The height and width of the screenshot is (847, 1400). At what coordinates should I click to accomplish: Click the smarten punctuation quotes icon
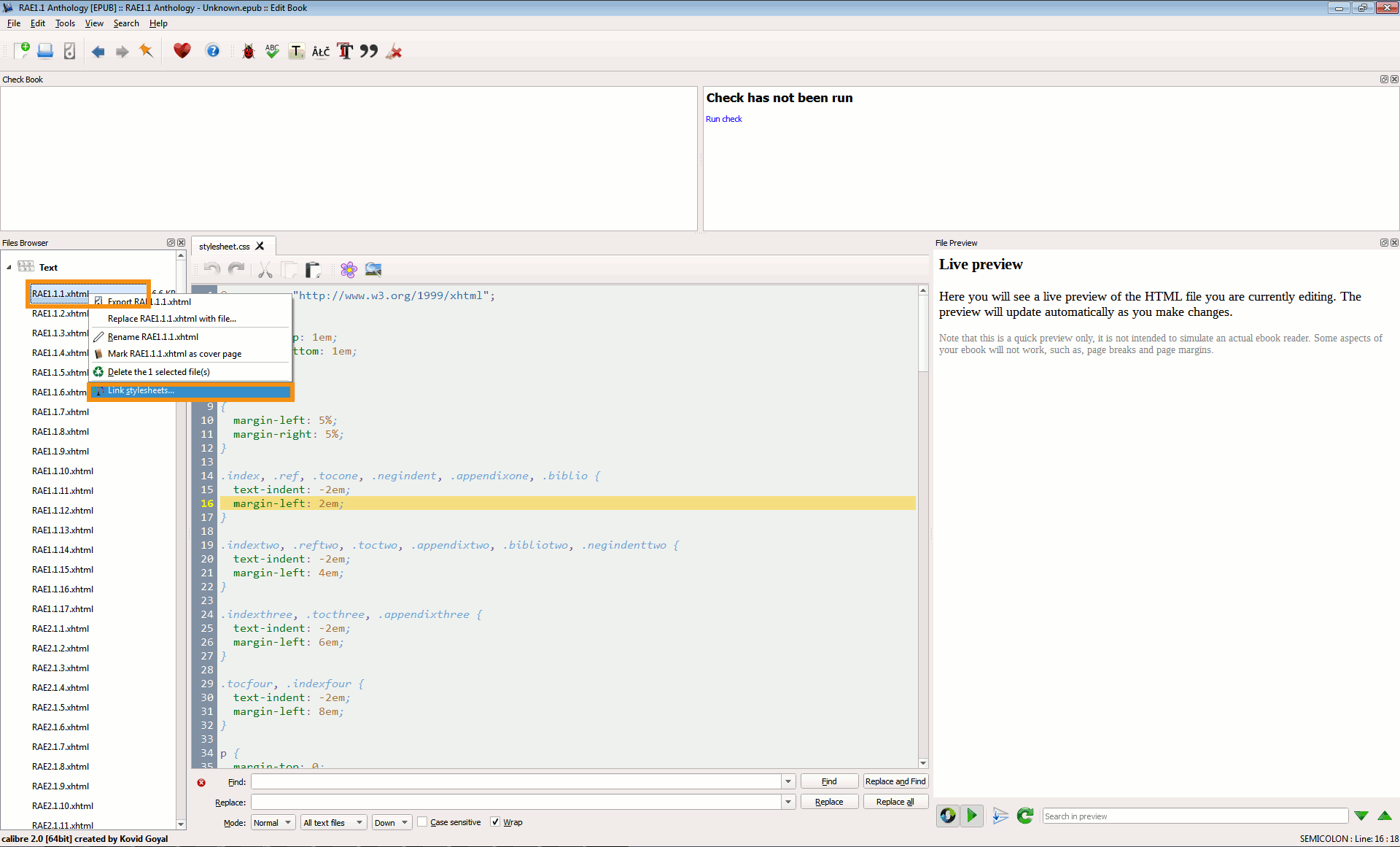pyautogui.click(x=369, y=51)
